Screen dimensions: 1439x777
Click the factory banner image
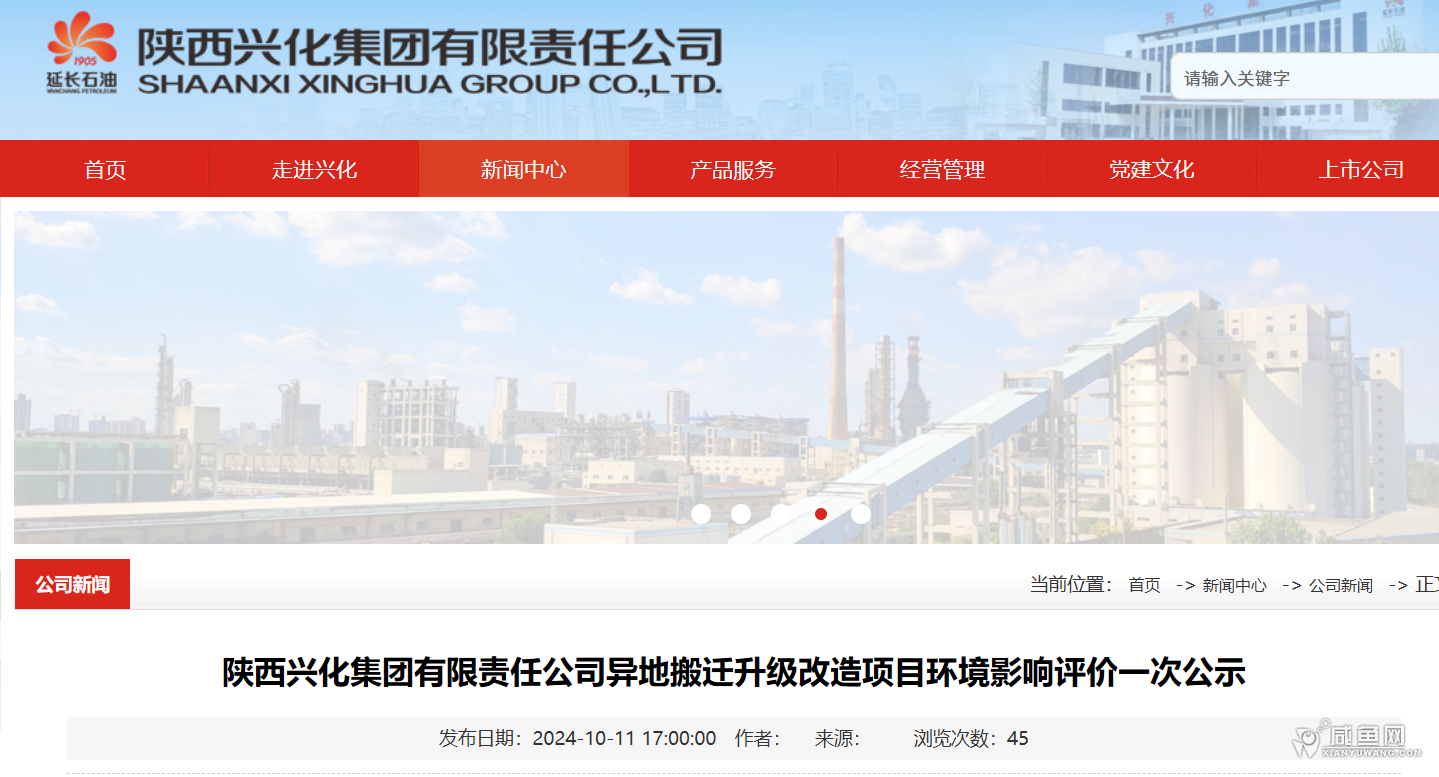726,377
